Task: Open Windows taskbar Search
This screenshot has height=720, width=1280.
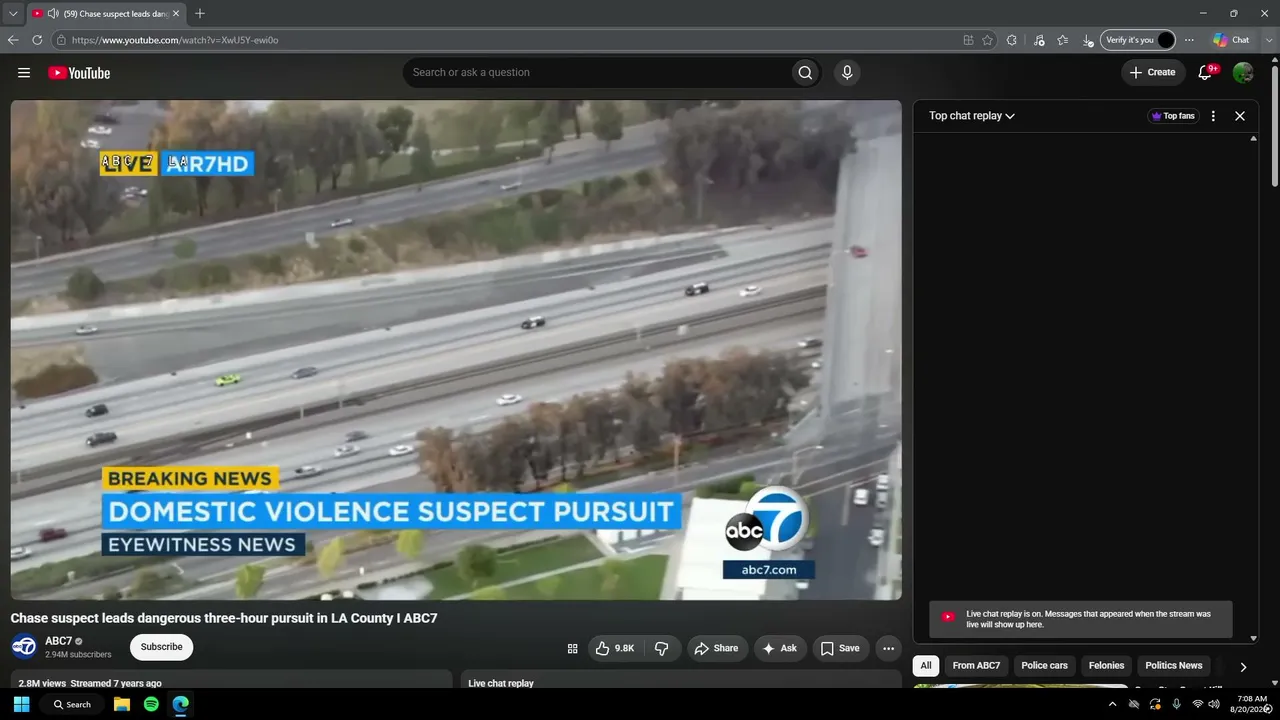Action: 72,704
